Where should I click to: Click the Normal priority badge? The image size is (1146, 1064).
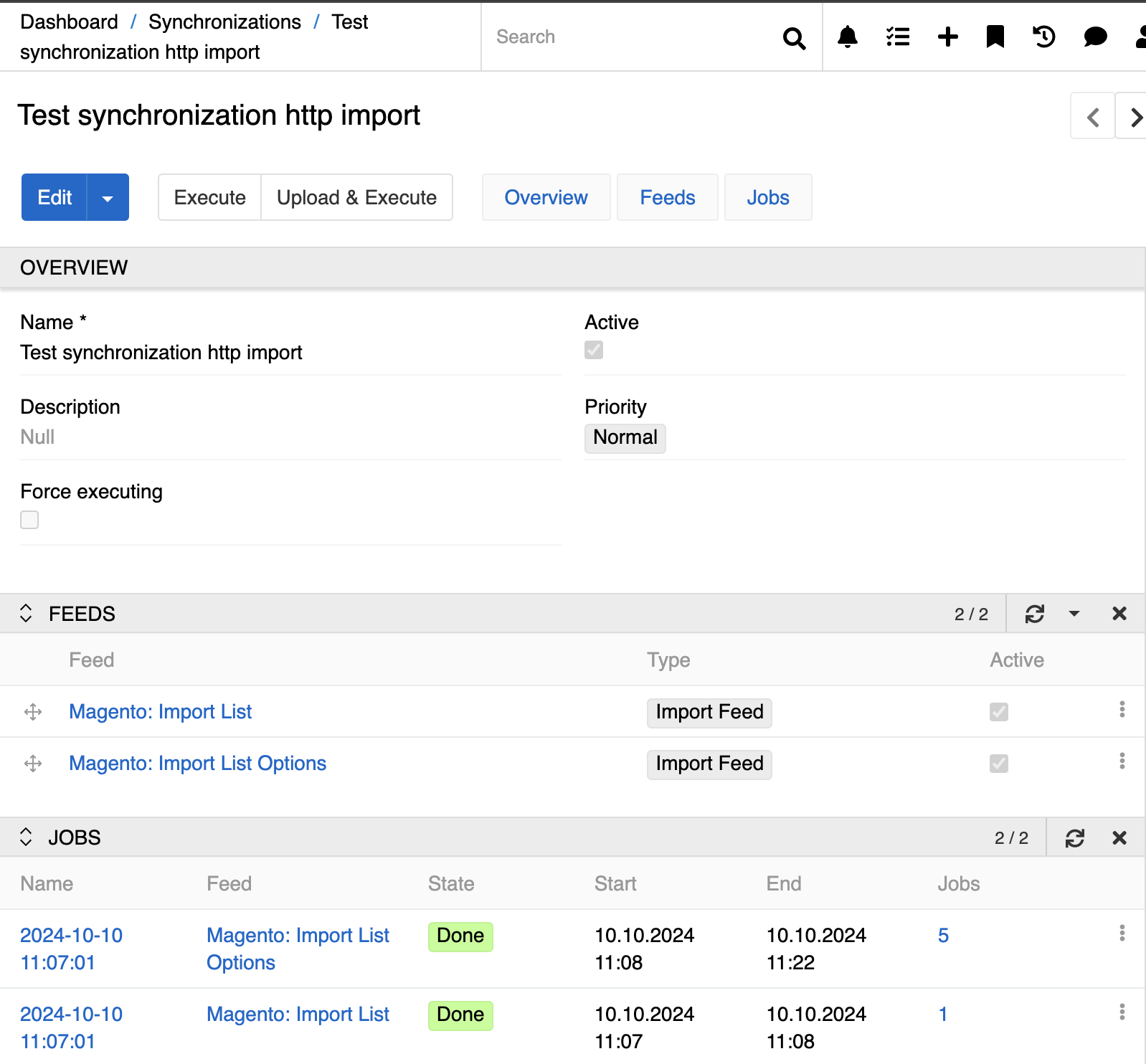click(x=625, y=438)
